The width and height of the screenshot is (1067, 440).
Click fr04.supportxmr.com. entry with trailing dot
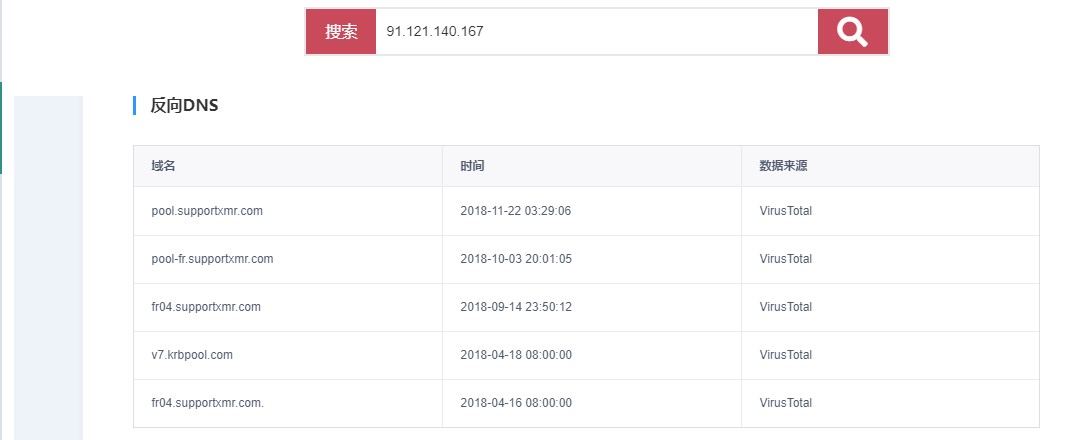tap(208, 403)
